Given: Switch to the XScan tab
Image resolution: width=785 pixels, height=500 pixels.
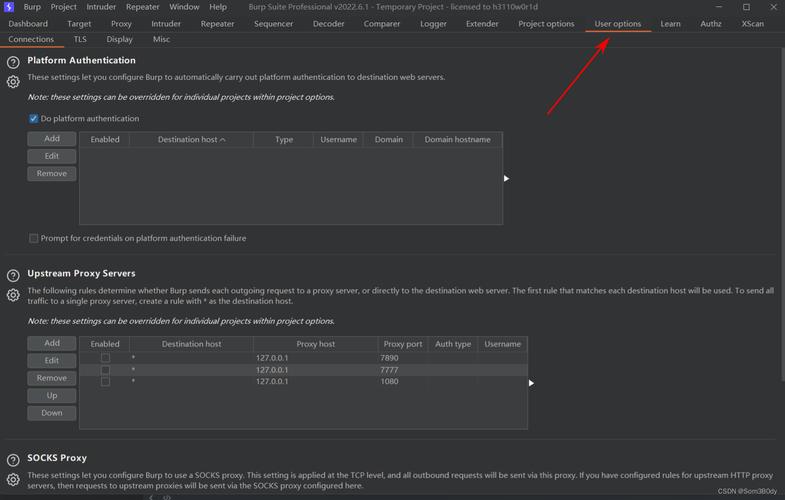Looking at the screenshot, I should (x=752, y=24).
